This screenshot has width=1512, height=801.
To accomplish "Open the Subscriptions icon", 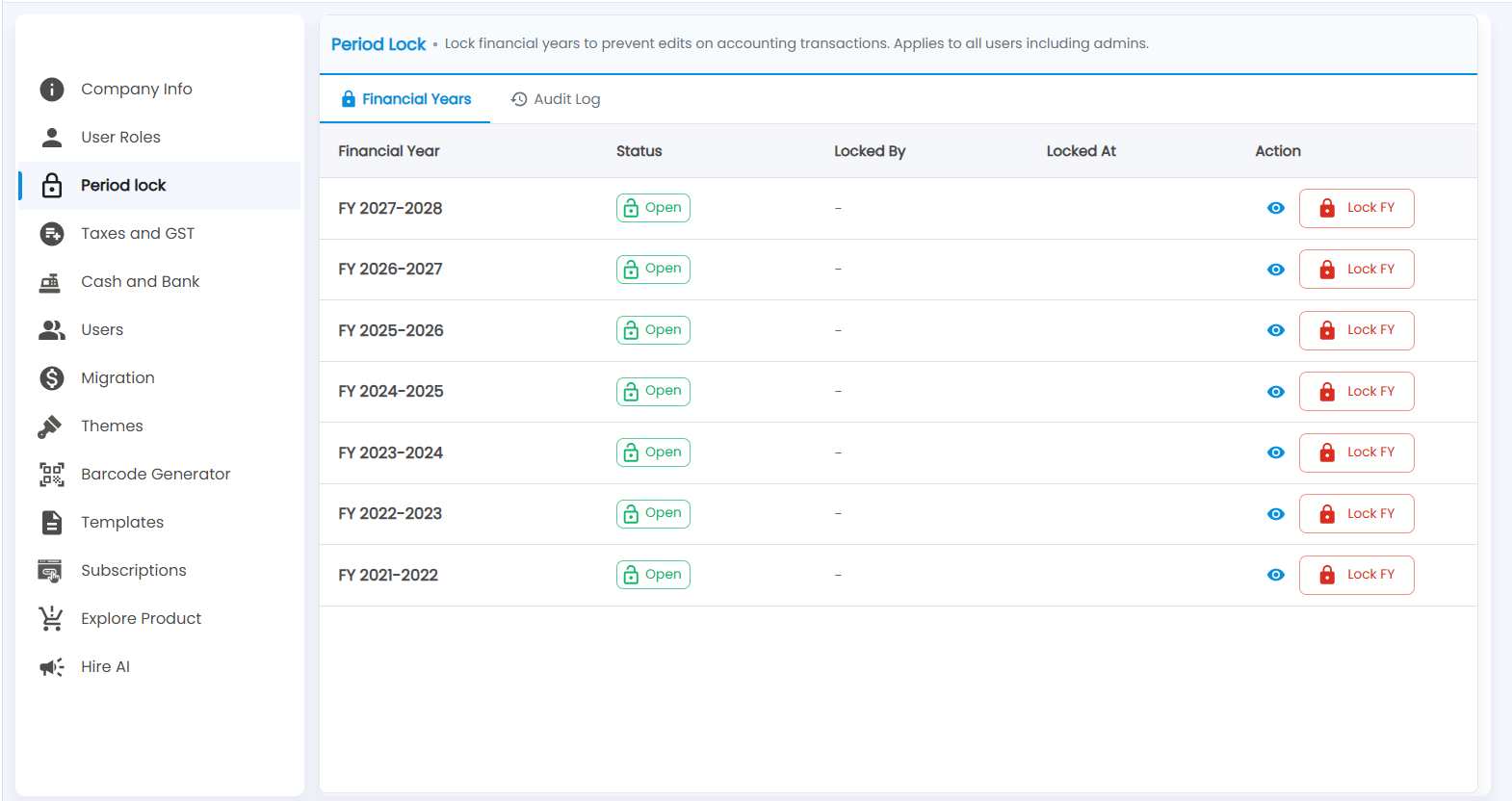I will (x=50, y=571).
